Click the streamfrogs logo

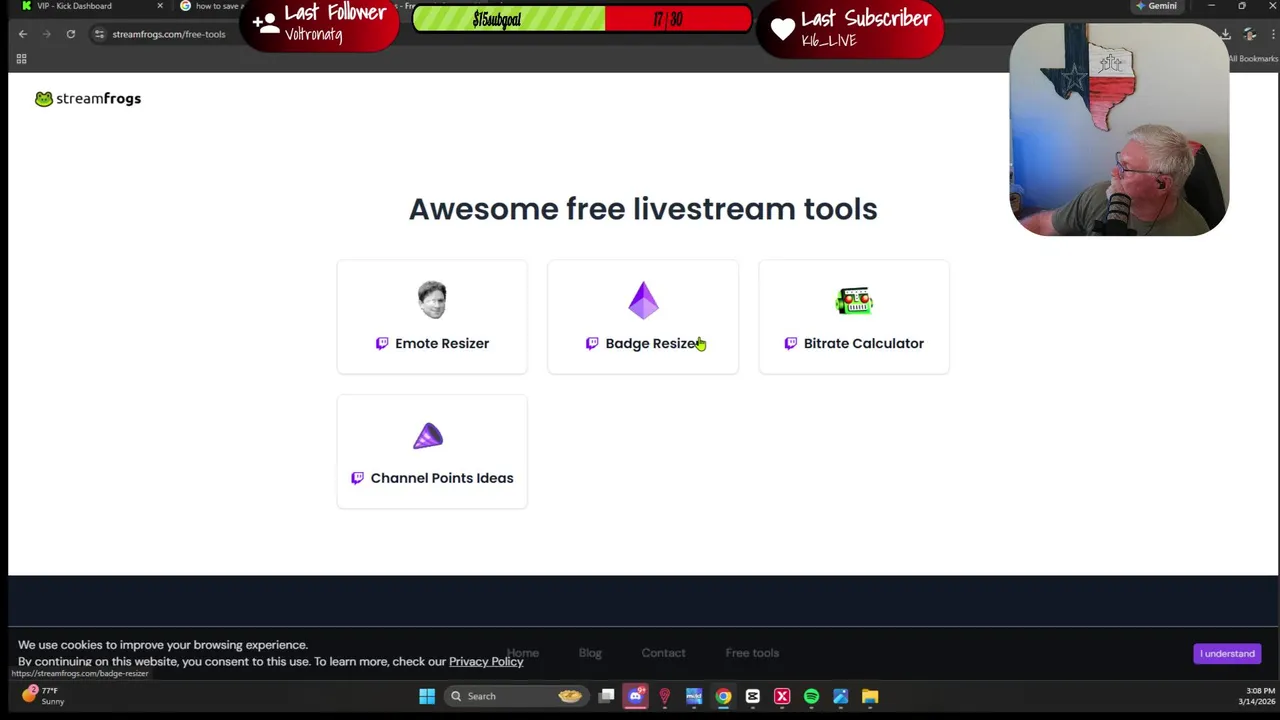pos(88,98)
